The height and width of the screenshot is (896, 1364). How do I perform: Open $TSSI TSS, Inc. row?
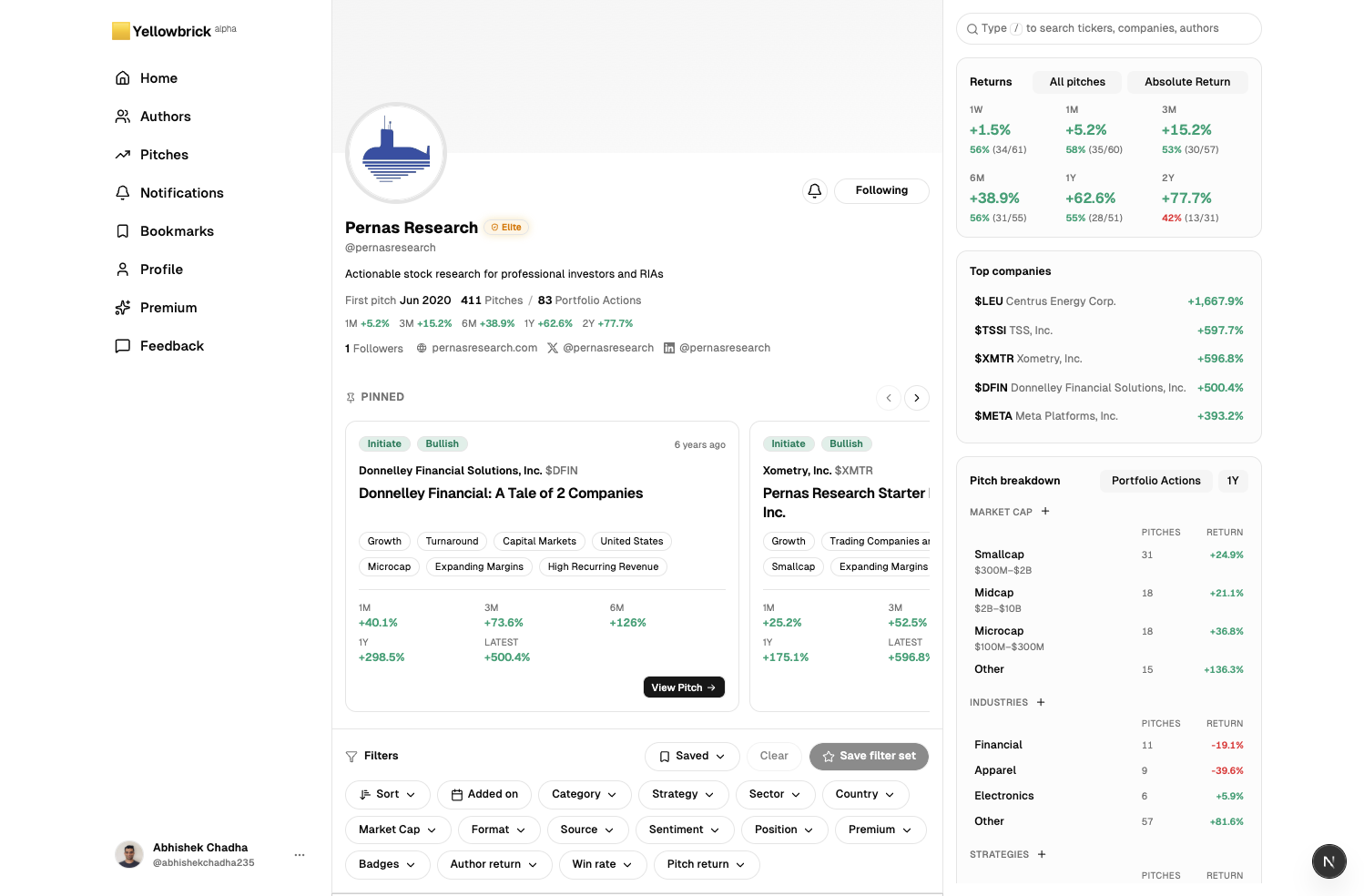click(x=1109, y=331)
